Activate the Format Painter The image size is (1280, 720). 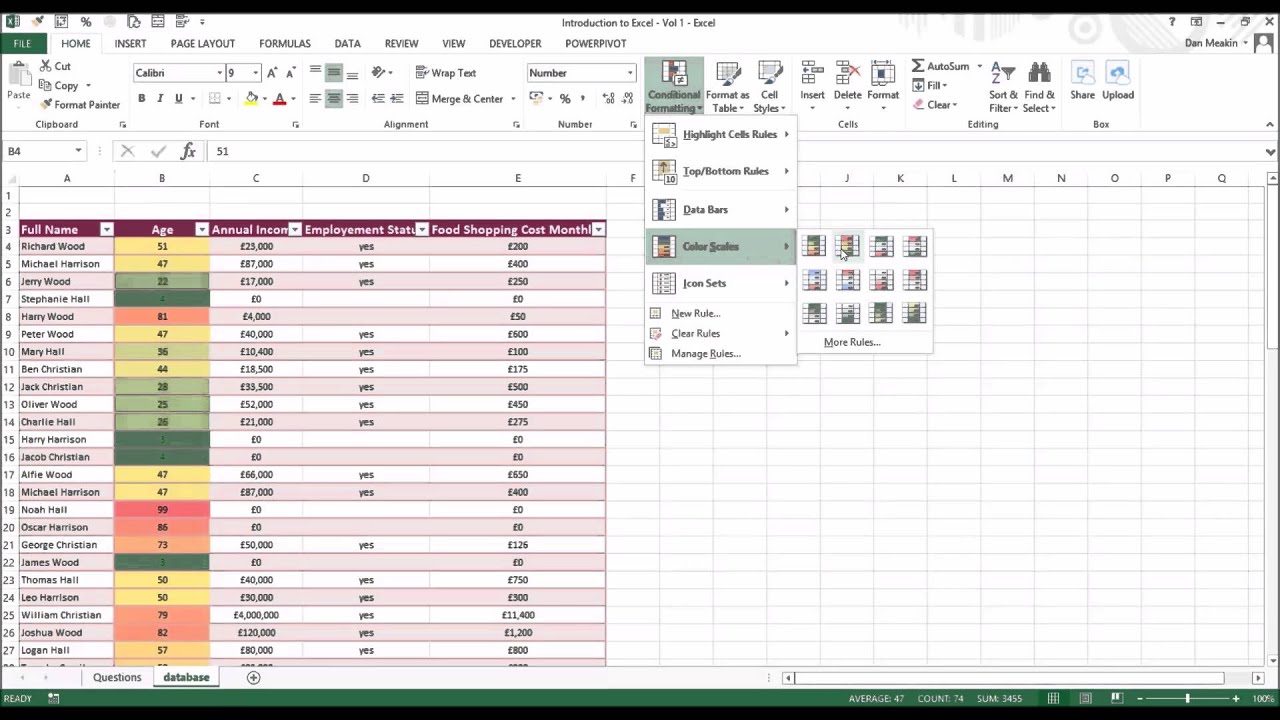80,105
